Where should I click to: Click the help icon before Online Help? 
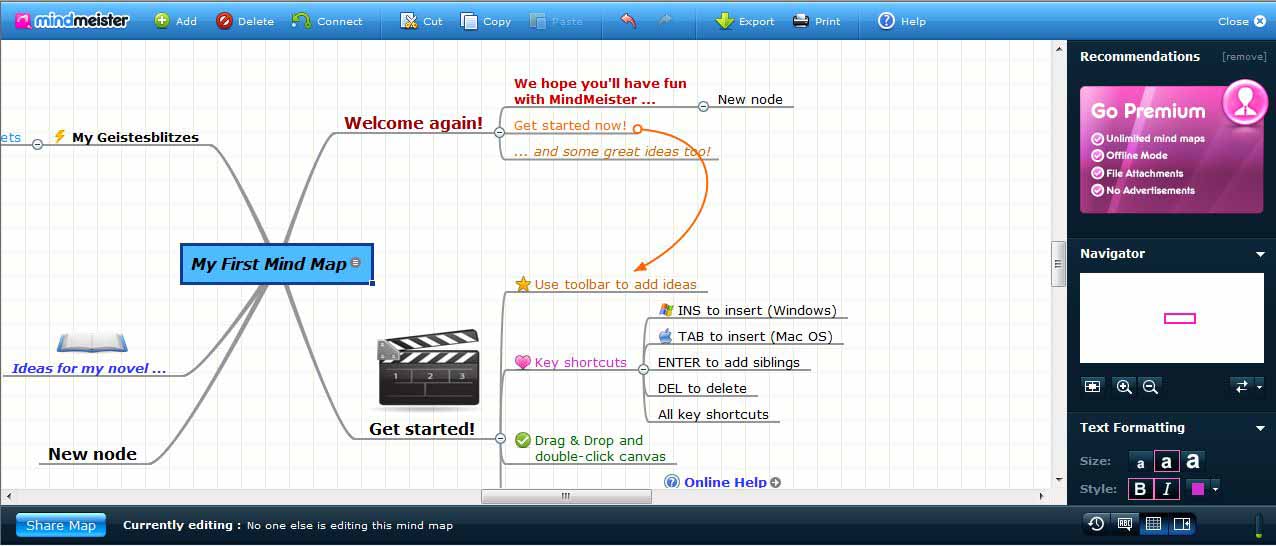point(672,482)
